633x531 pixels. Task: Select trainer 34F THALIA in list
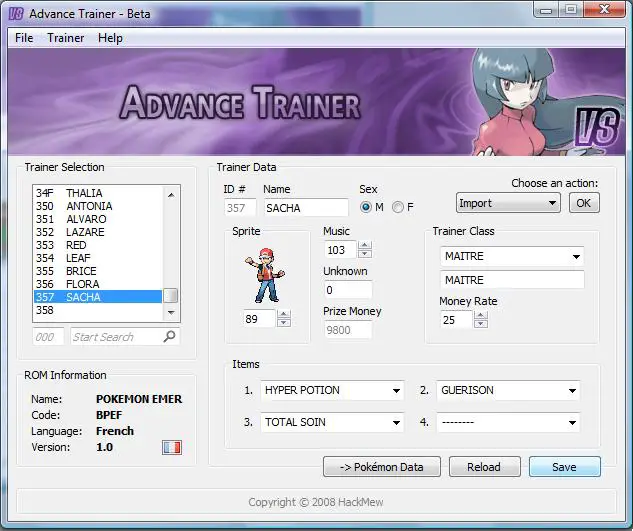pos(98,193)
